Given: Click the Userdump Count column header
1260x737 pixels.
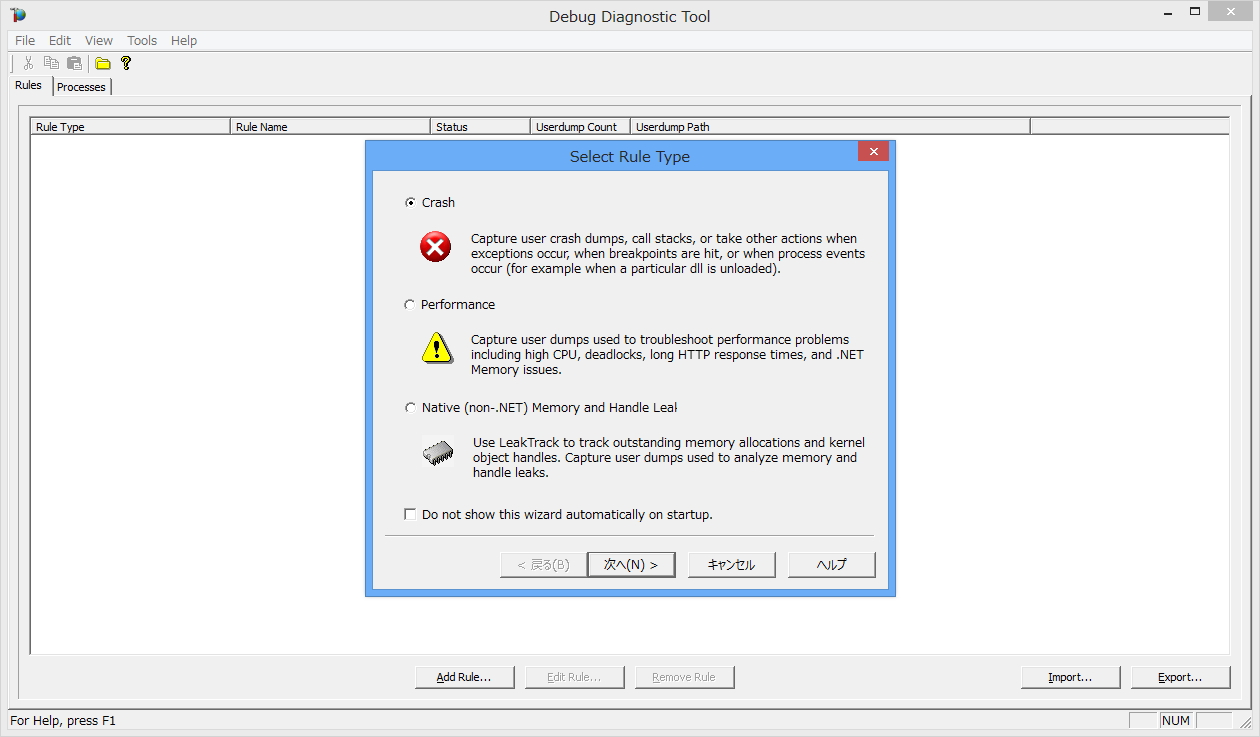Looking at the screenshot, I should [581, 126].
